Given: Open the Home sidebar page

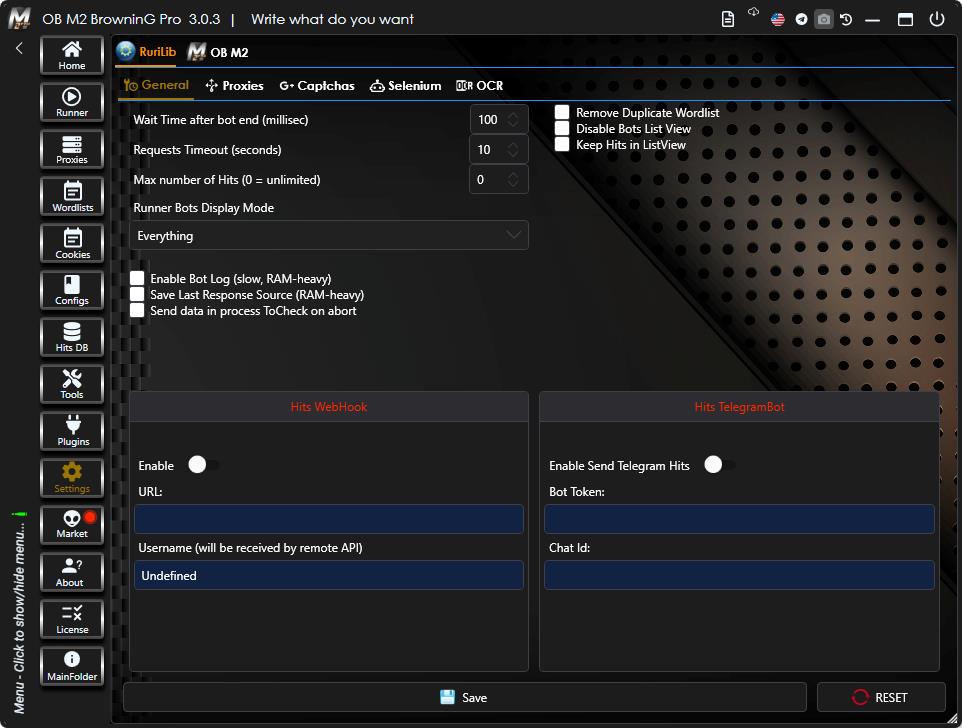Looking at the screenshot, I should 72,55.
